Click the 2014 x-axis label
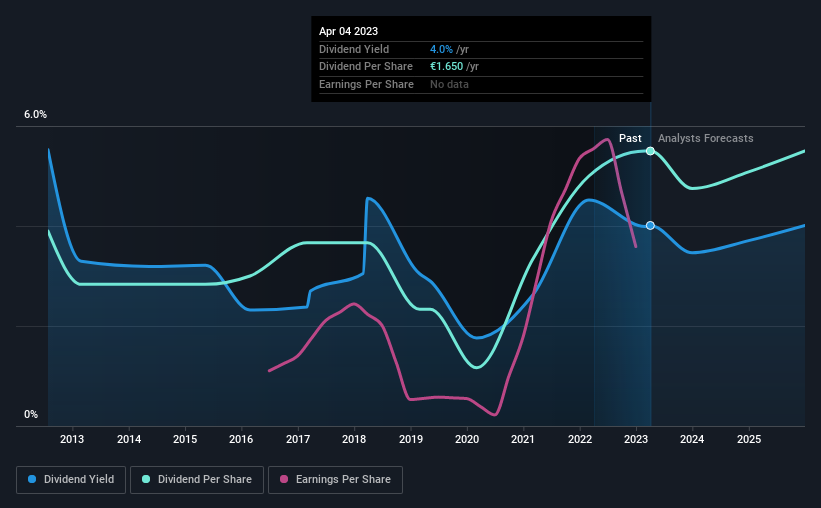This screenshot has height=508, width=821. [129, 439]
